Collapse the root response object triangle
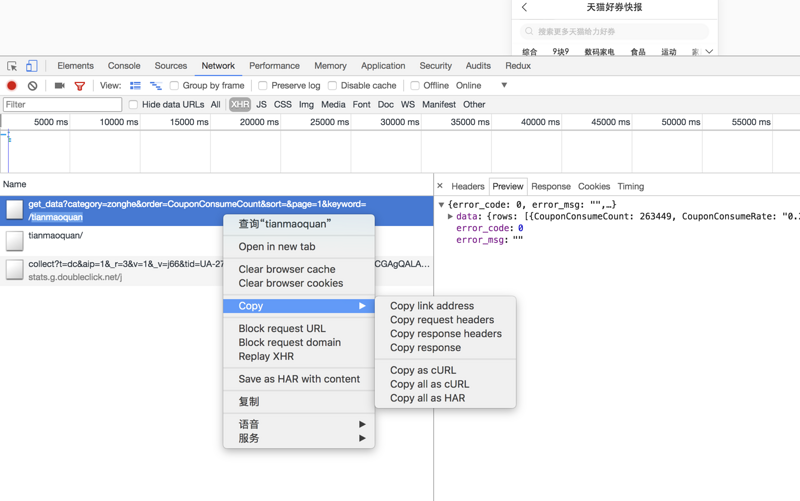This screenshot has width=800, height=501. click(x=441, y=205)
